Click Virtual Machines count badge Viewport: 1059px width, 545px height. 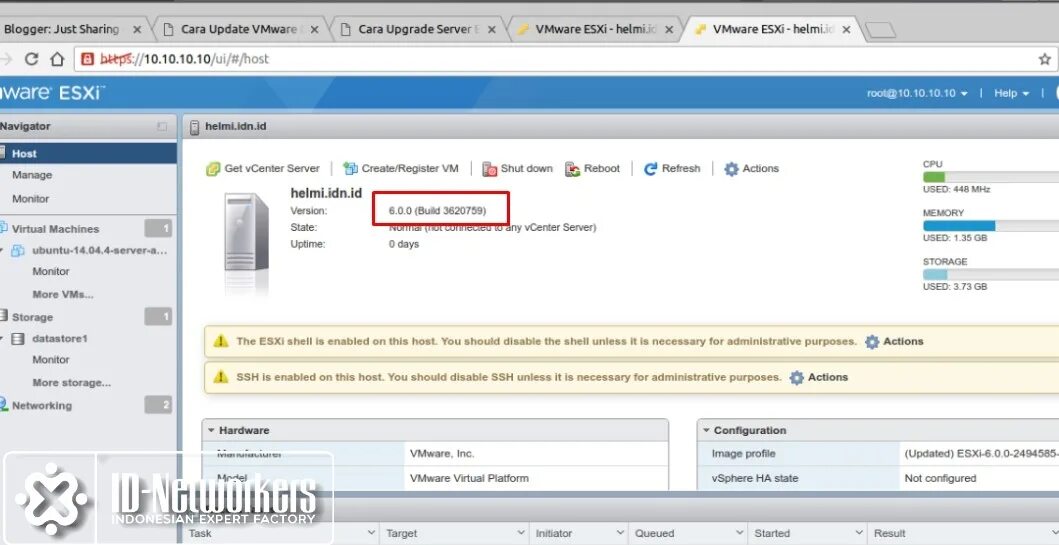(x=158, y=229)
